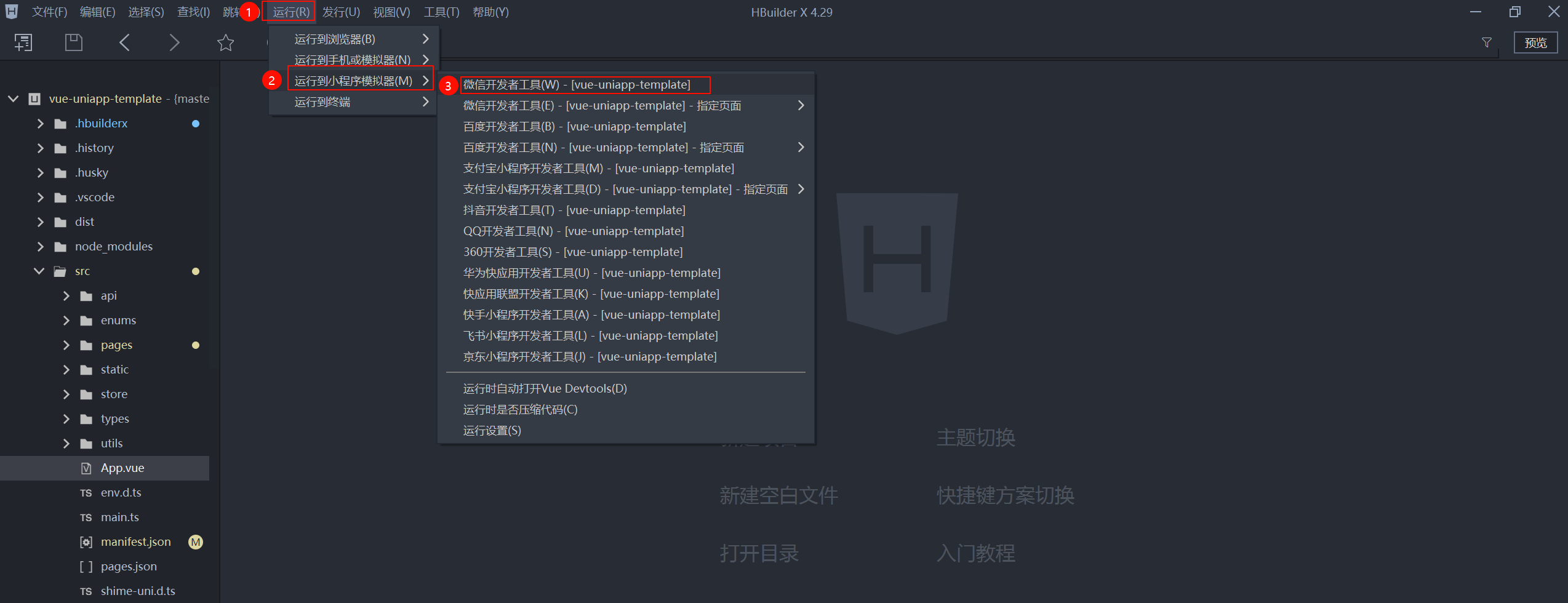Open the 发行(U) menu
Screen dimensions: 1568x603
pyautogui.click(x=342, y=12)
